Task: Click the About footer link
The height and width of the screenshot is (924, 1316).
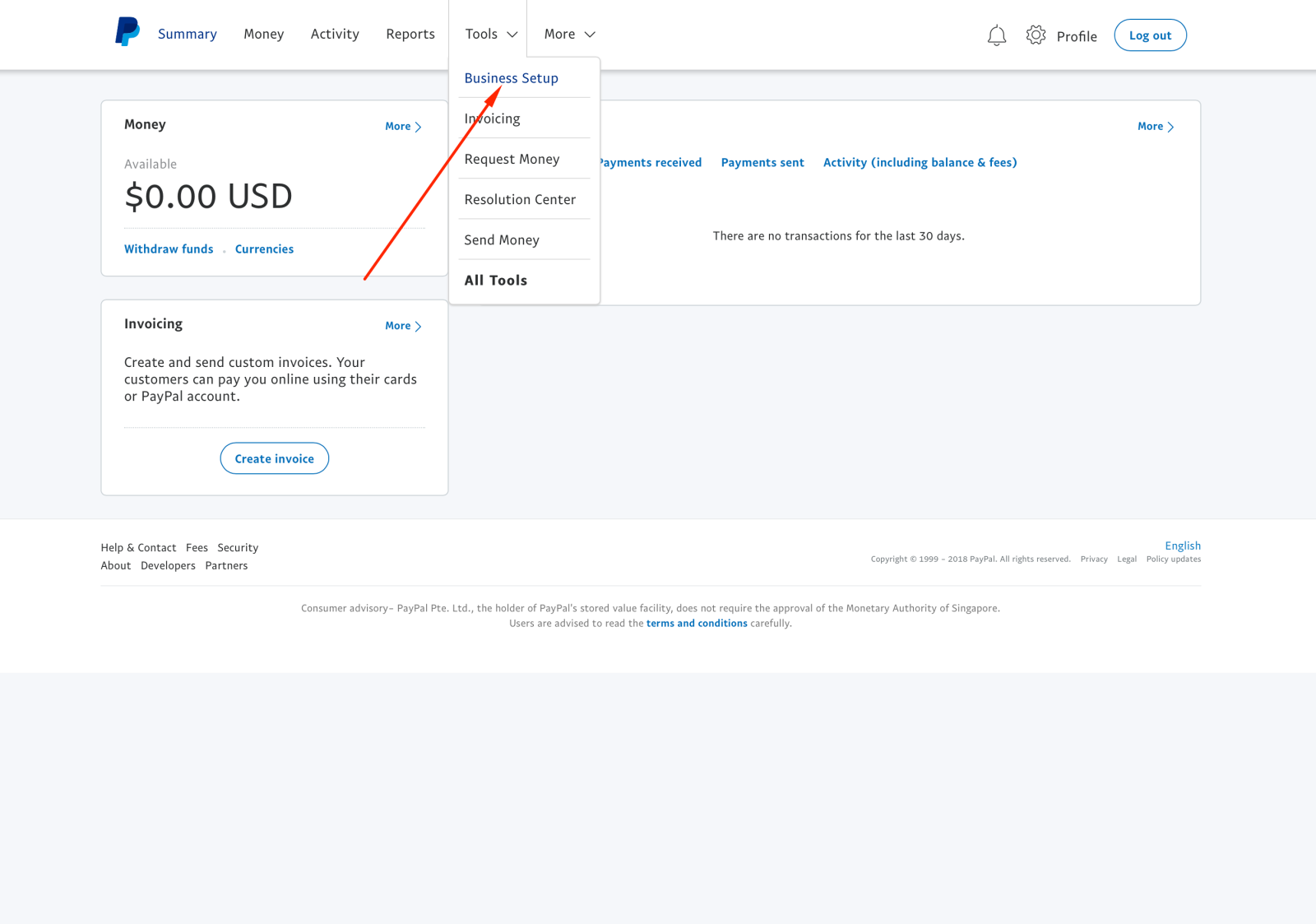Action: (x=116, y=565)
